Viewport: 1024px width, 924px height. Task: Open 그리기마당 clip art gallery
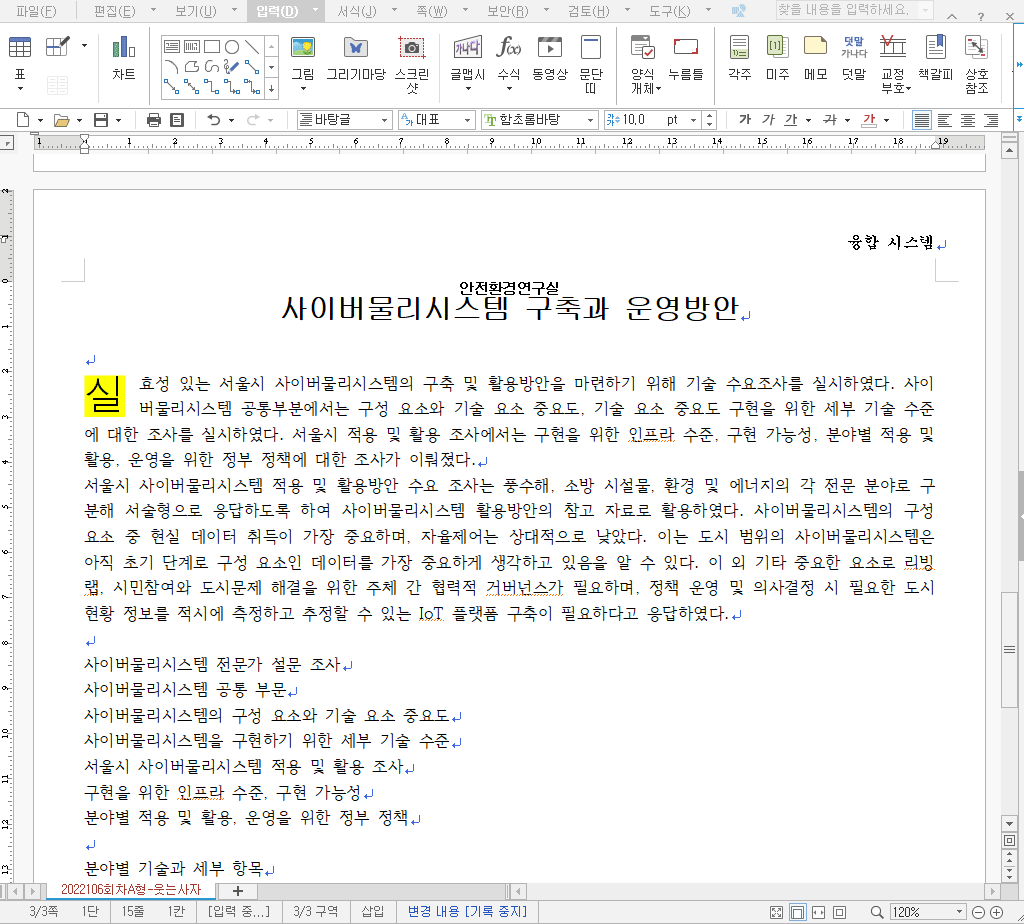[x=356, y=59]
